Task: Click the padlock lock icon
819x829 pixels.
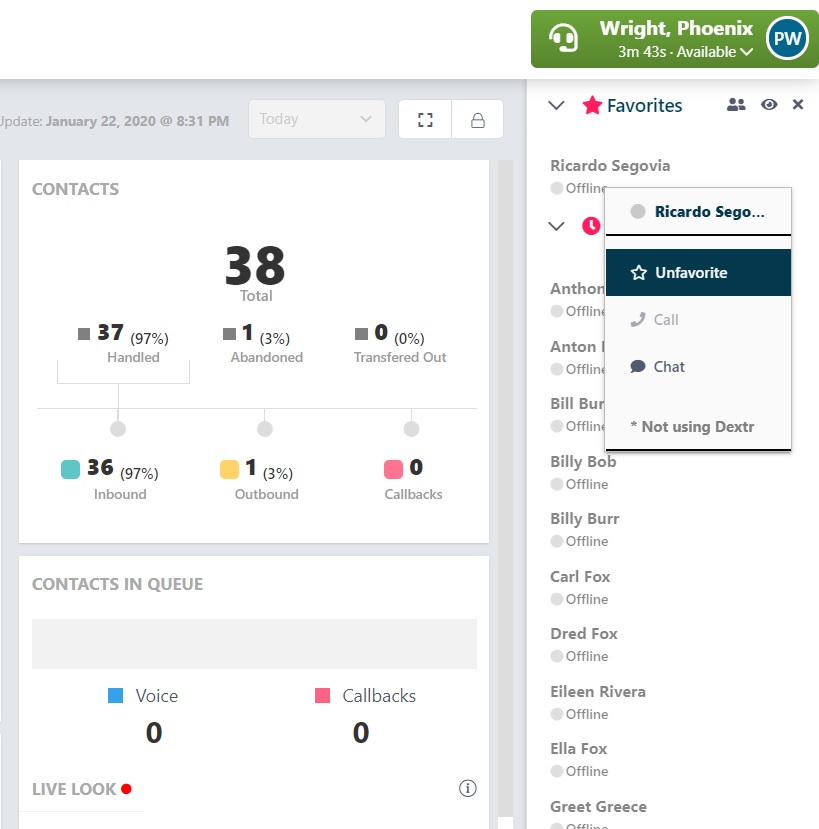Action: [x=477, y=119]
